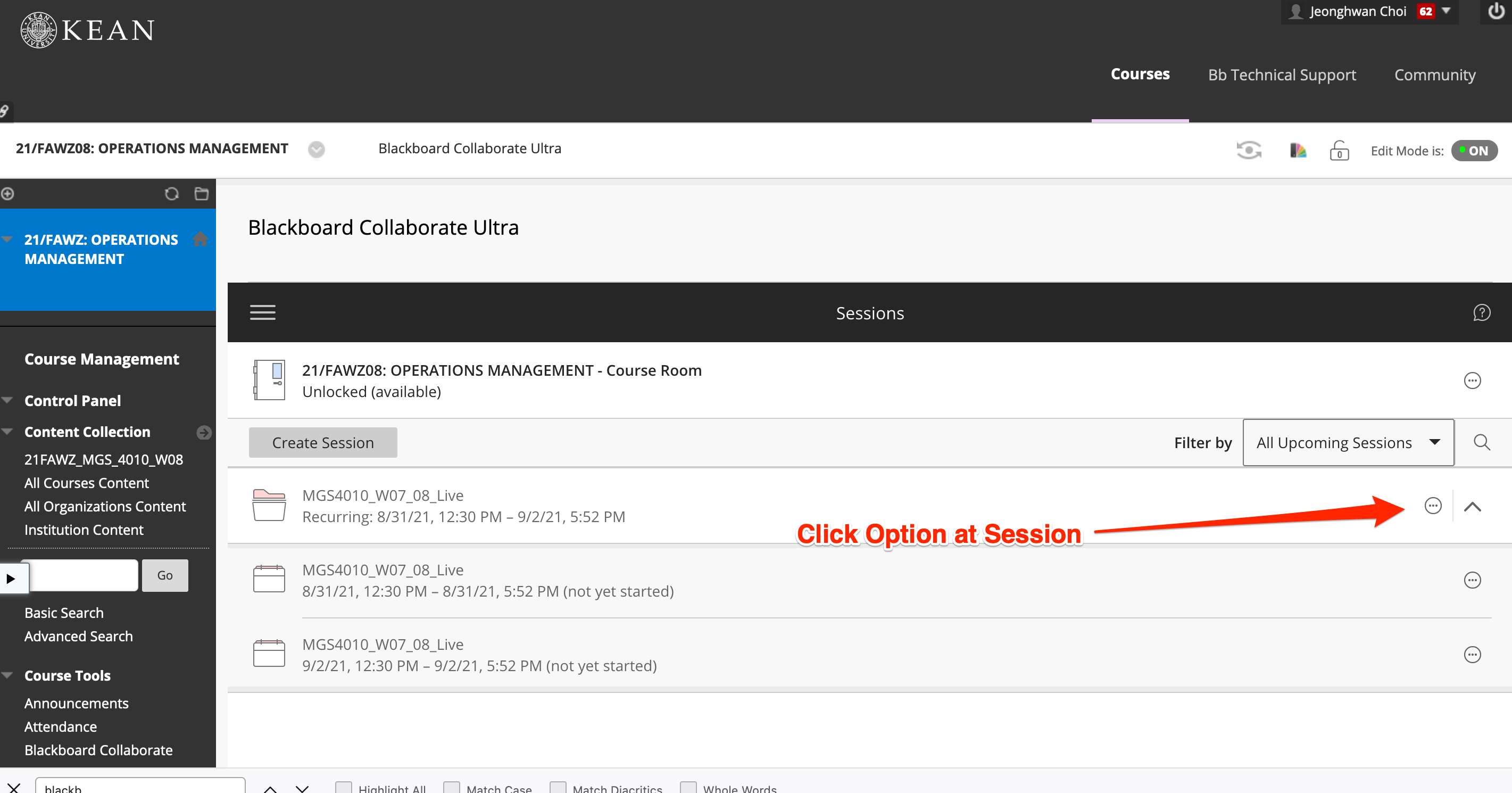Enable Match Case checkbox
1512x793 pixels.
click(x=451, y=787)
